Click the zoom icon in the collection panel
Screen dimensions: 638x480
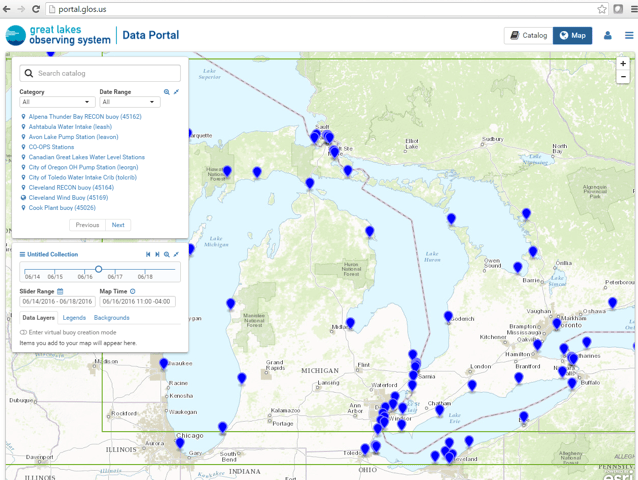click(167, 254)
